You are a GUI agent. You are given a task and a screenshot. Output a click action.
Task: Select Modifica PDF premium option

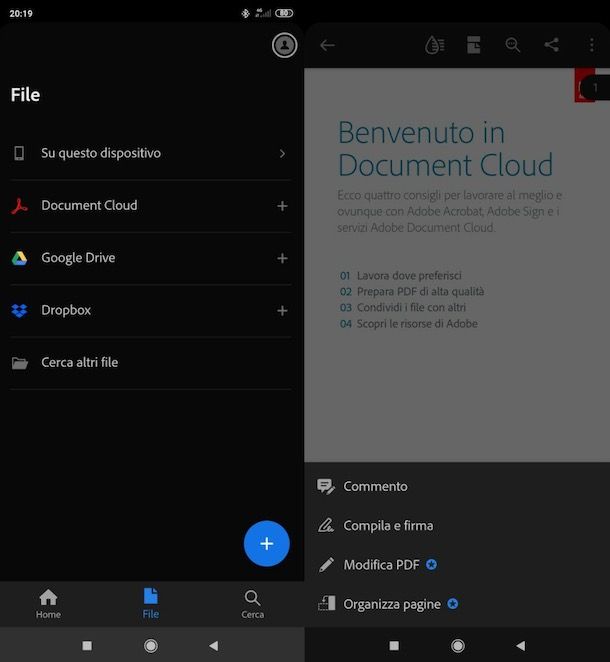pos(457,565)
